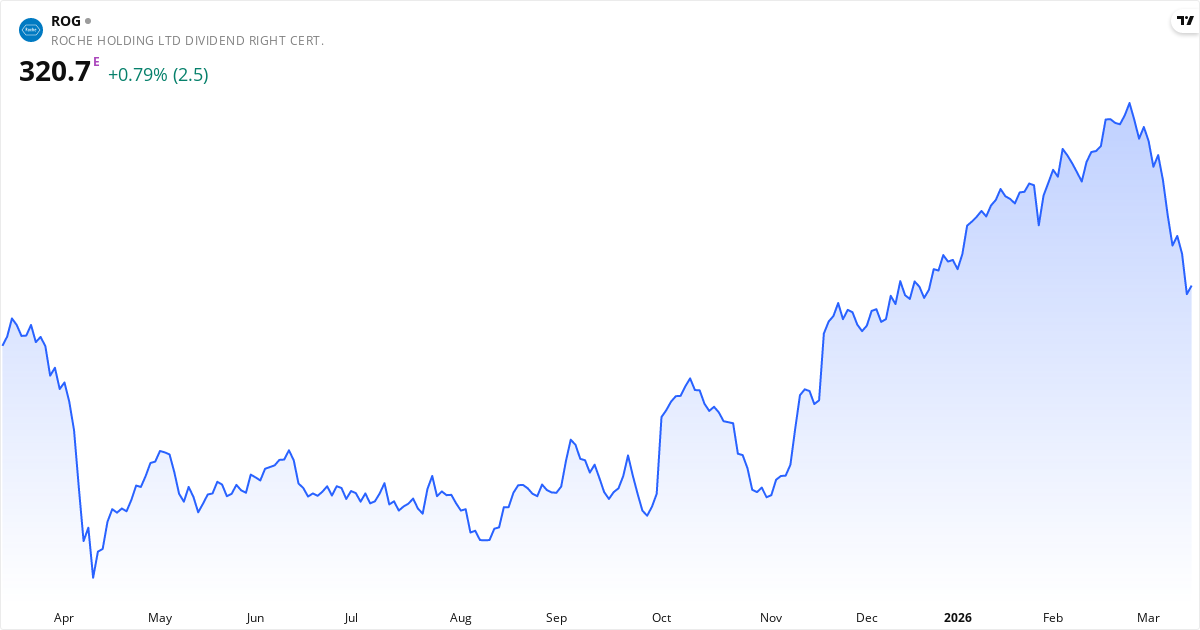Click the Roche Holding company name text

tap(187, 41)
